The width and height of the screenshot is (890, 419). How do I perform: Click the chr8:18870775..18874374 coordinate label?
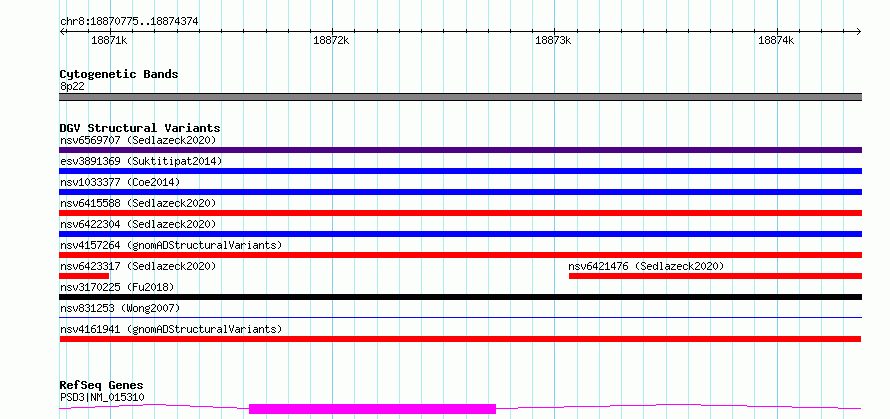129,22
